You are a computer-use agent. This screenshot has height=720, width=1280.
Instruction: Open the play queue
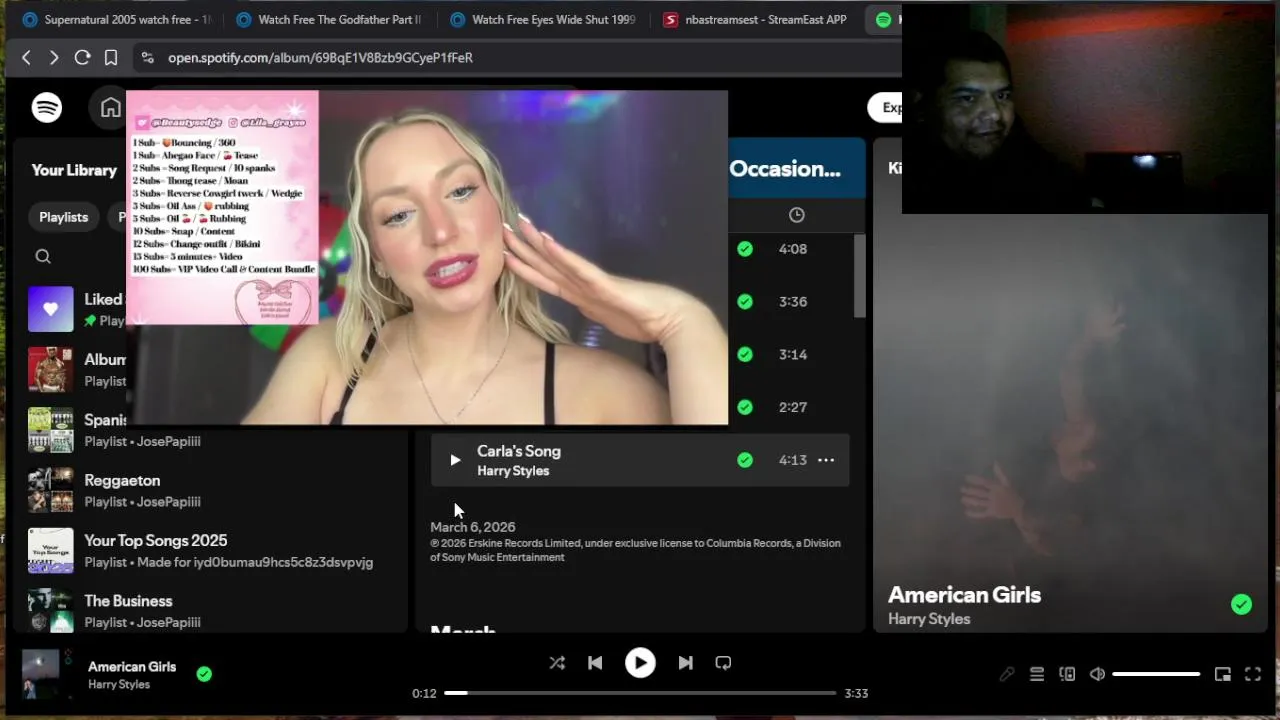click(1037, 674)
